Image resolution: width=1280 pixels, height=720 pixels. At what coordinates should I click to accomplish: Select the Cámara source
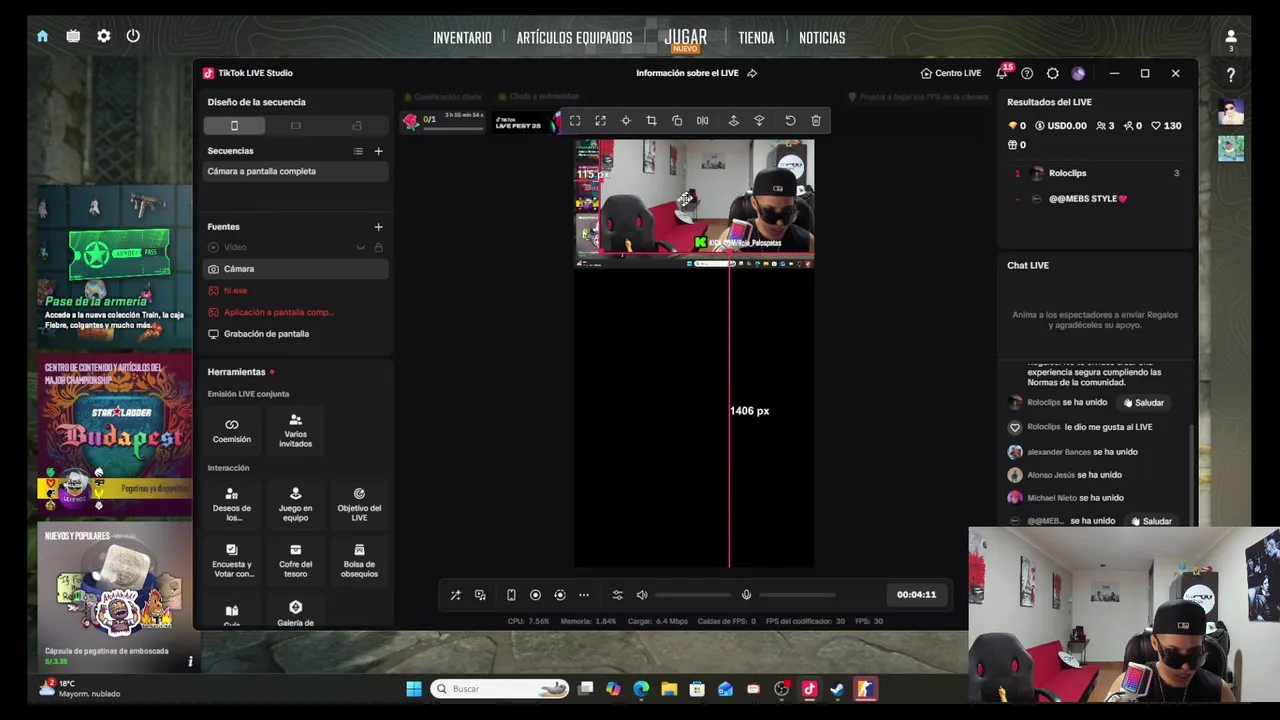[x=295, y=269]
